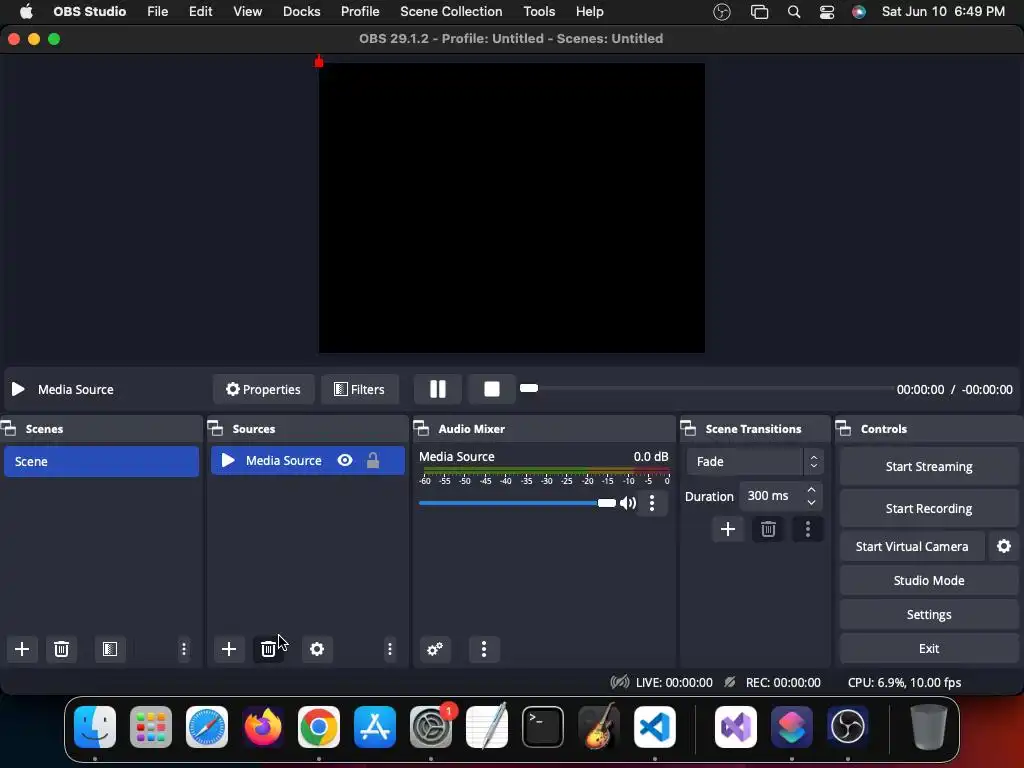Click the REC timer in status bar
This screenshot has height=768, width=1024.
point(783,682)
